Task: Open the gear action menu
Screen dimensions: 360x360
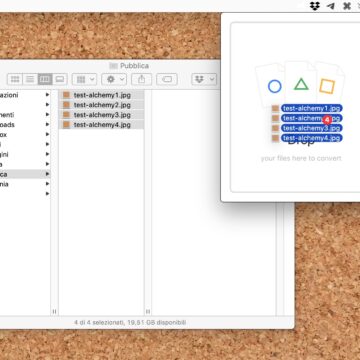Action: pos(114,79)
